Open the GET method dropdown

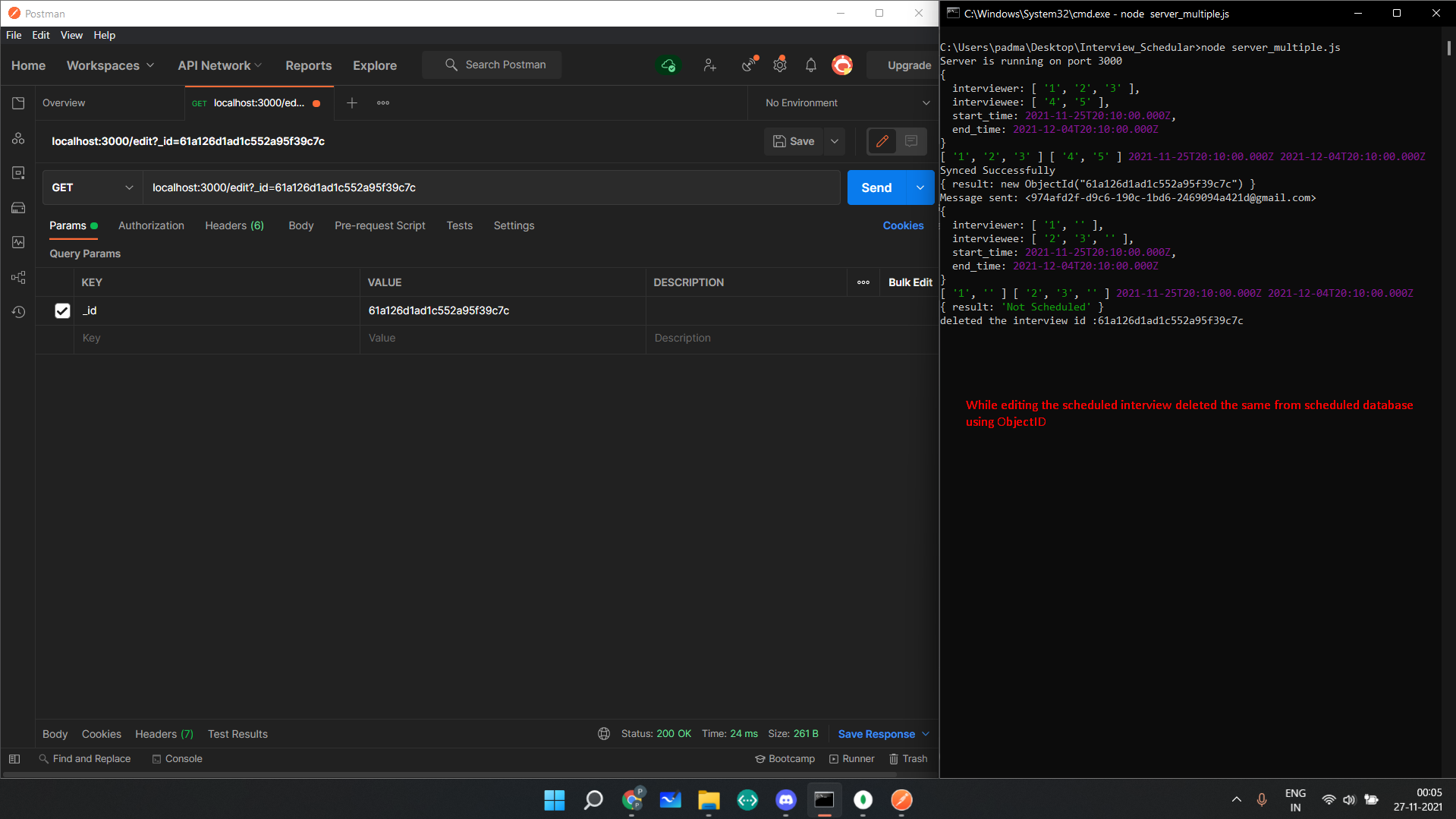93,187
